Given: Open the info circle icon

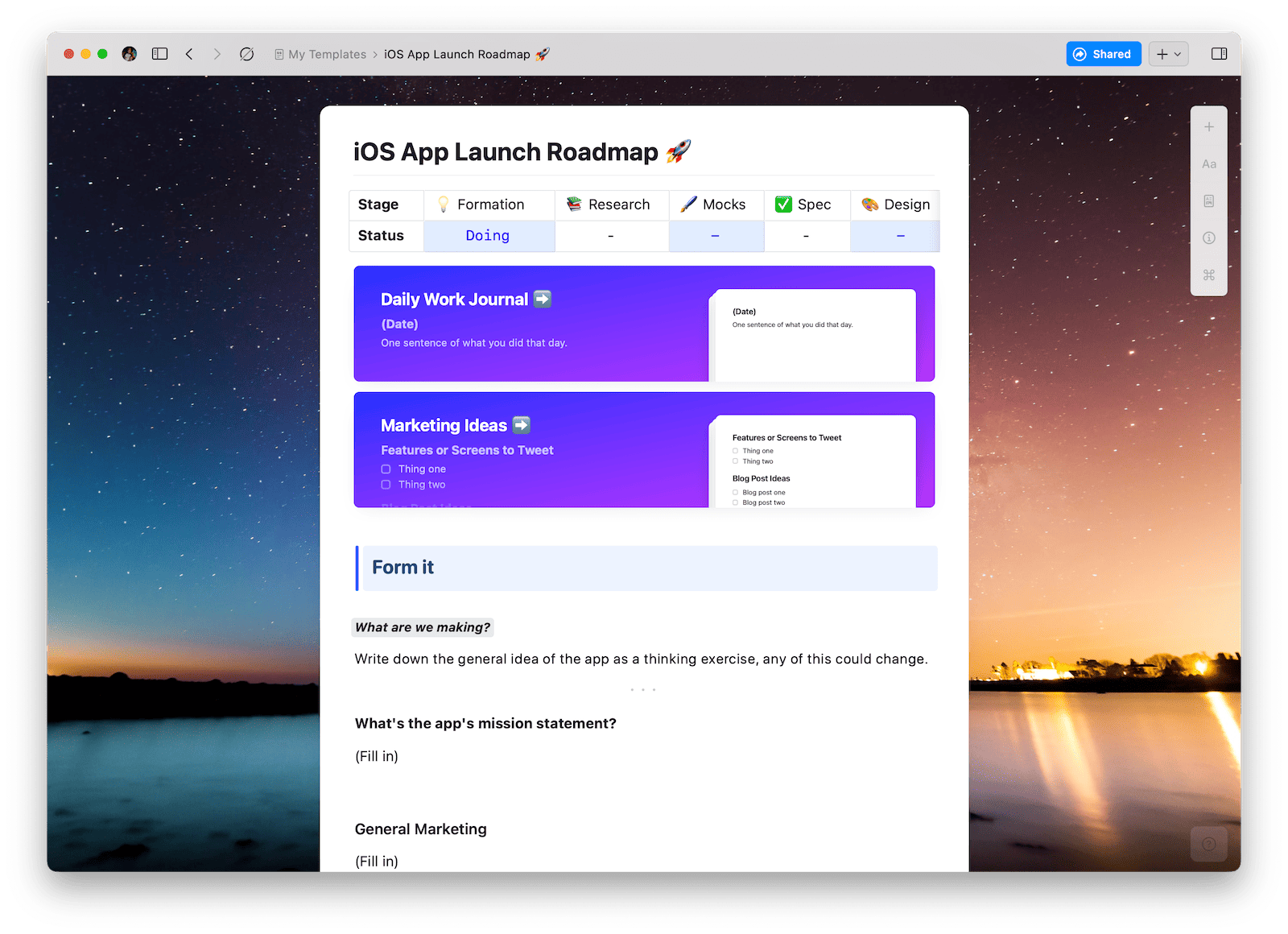Looking at the screenshot, I should click(x=1209, y=238).
